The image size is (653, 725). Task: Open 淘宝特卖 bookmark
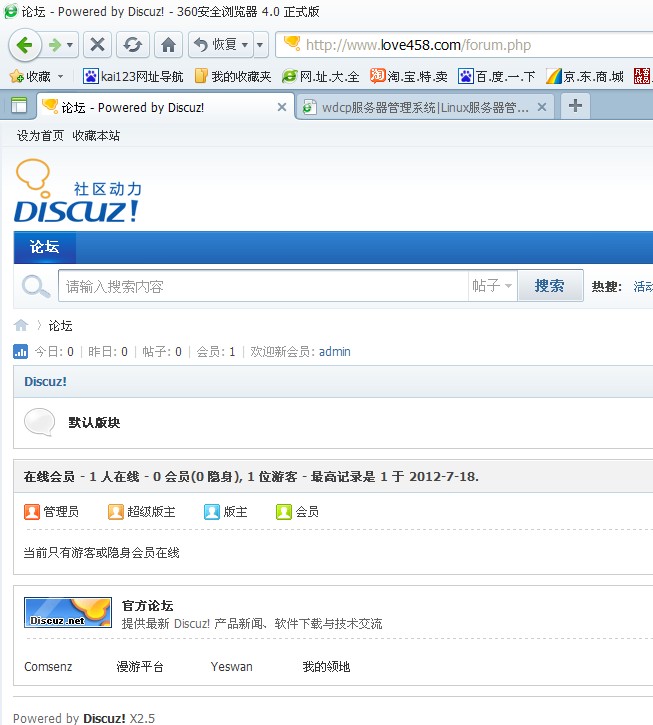click(409, 76)
